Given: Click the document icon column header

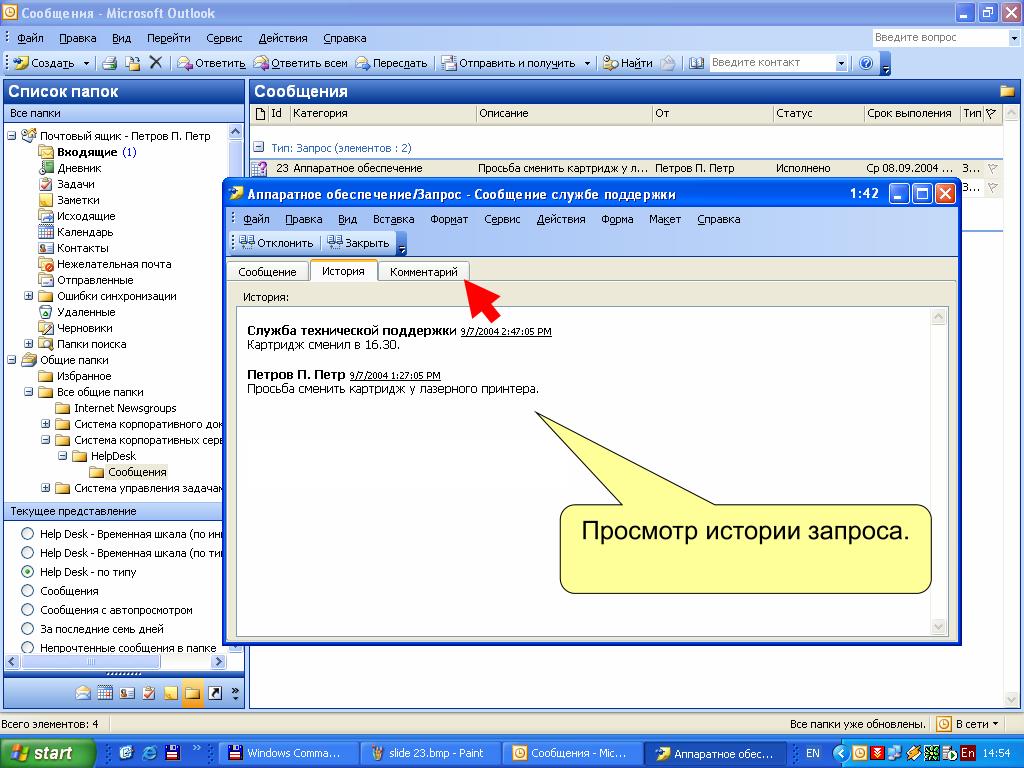Looking at the screenshot, I should (x=260, y=114).
